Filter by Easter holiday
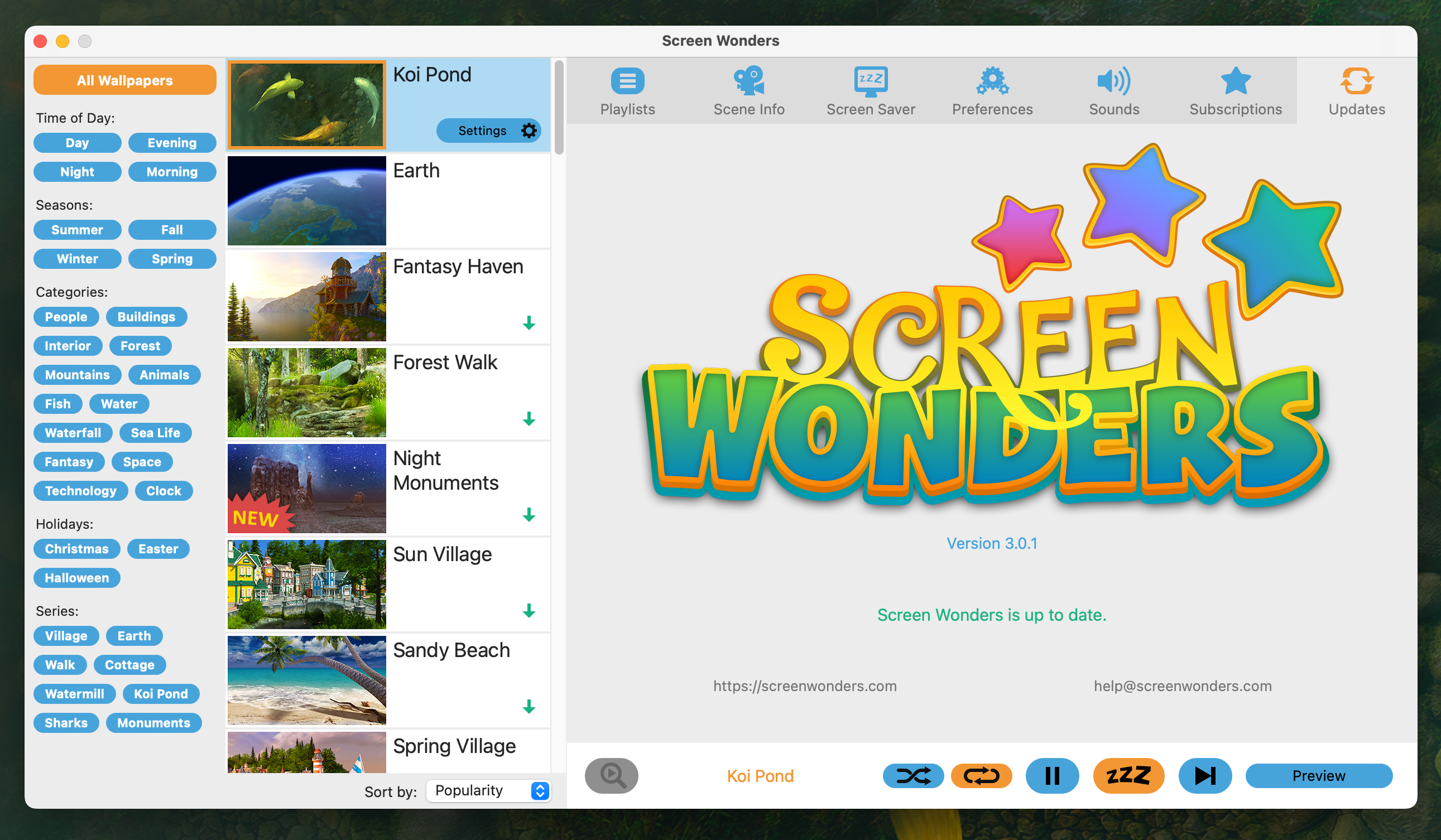Viewport: 1441px width, 840px height. click(x=158, y=549)
